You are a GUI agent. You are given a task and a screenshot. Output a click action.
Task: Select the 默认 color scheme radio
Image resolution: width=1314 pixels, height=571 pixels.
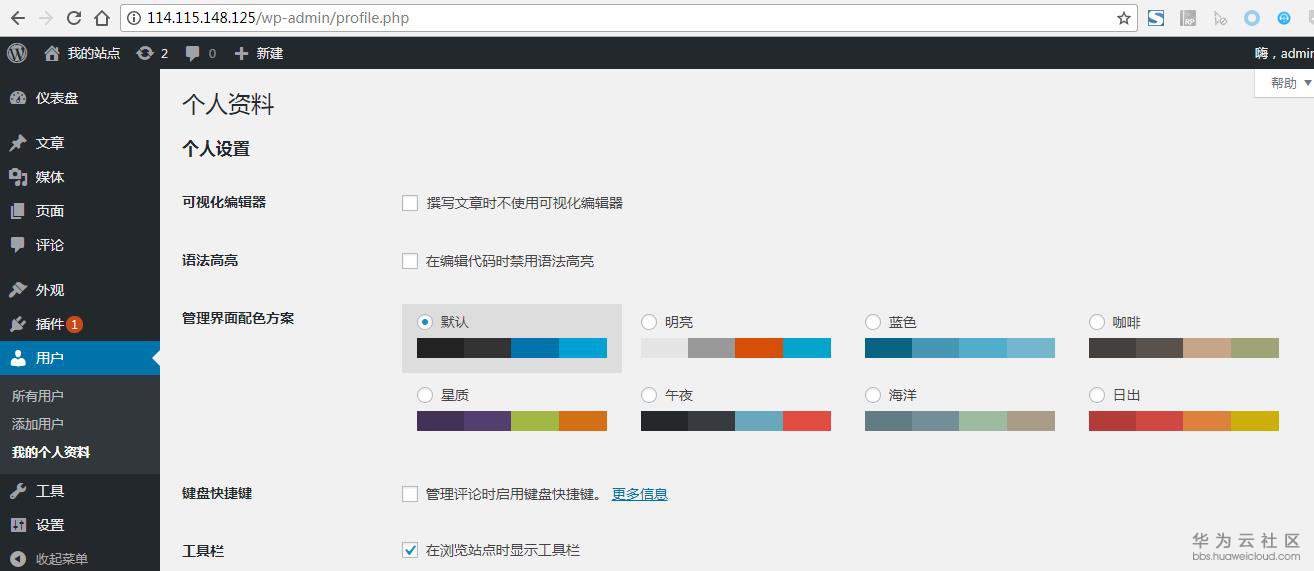(x=425, y=322)
